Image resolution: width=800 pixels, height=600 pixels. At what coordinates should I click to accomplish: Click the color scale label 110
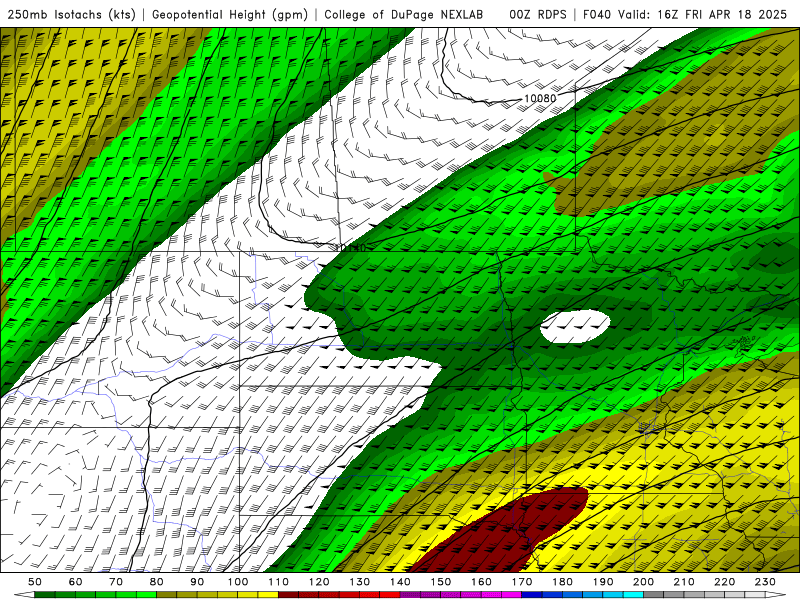(x=279, y=582)
